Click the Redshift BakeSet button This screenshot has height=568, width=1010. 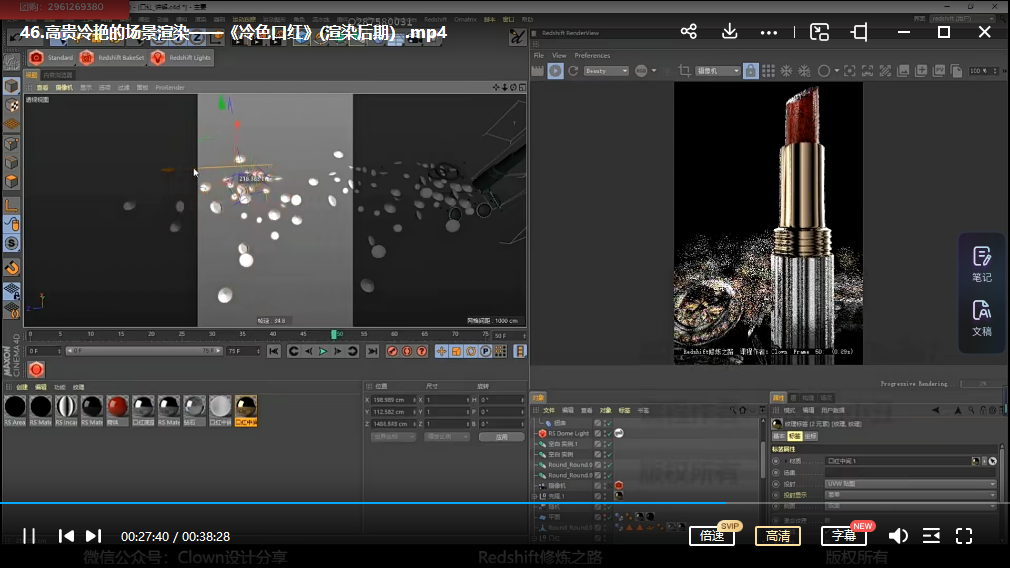[112, 57]
